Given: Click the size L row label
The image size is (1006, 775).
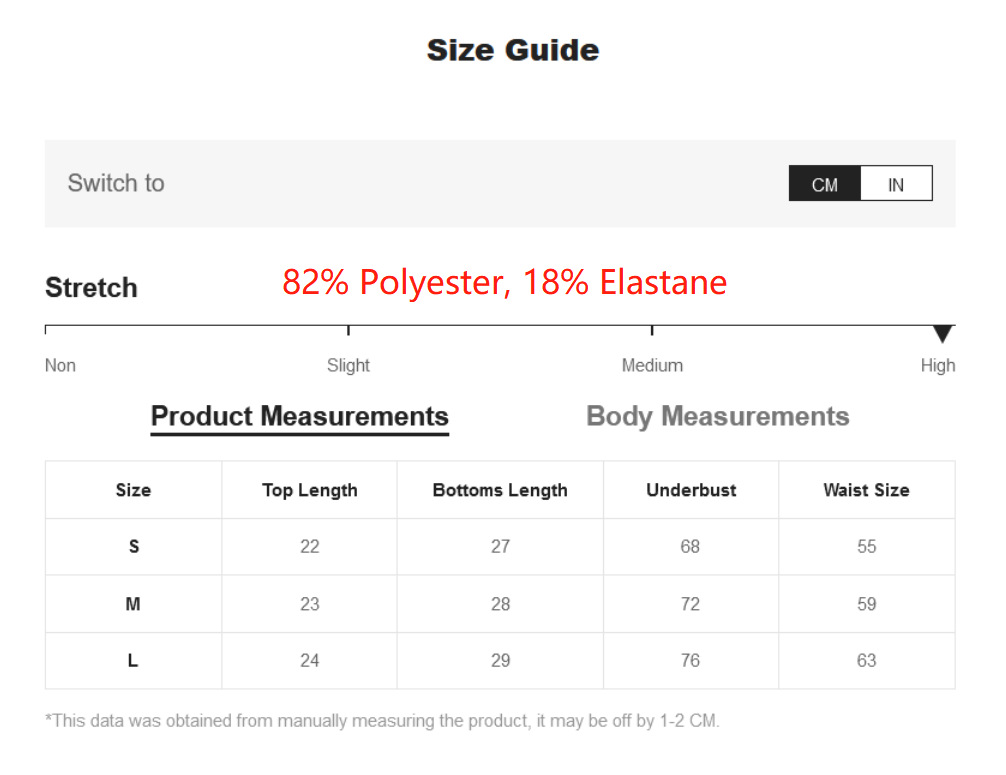Looking at the screenshot, I should pos(133,661).
